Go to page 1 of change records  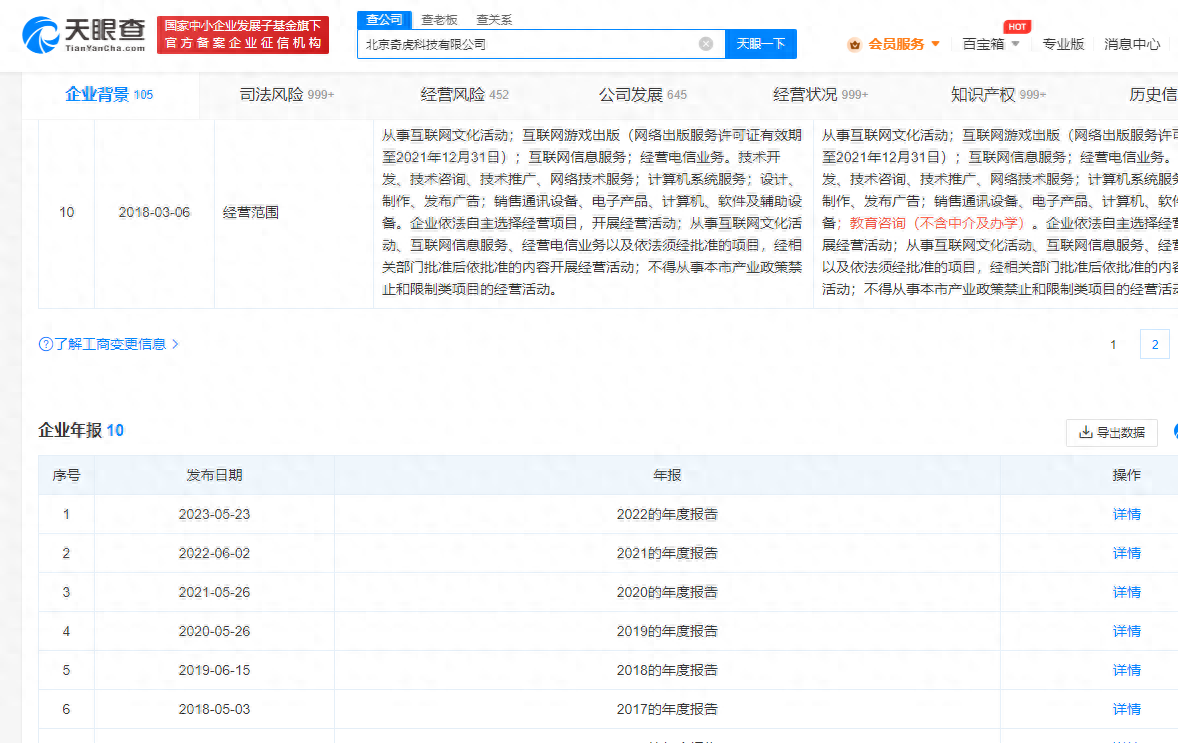(x=1113, y=345)
